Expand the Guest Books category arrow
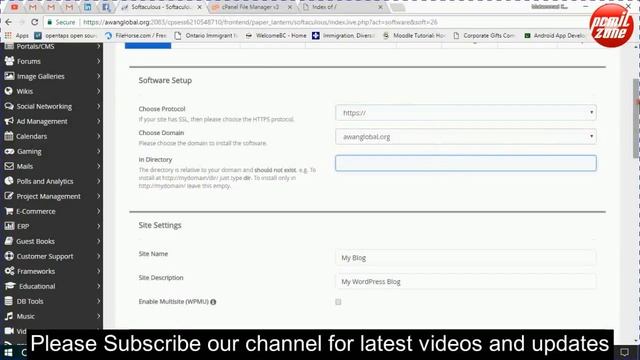This screenshot has width=640, height=360. (x=98, y=241)
